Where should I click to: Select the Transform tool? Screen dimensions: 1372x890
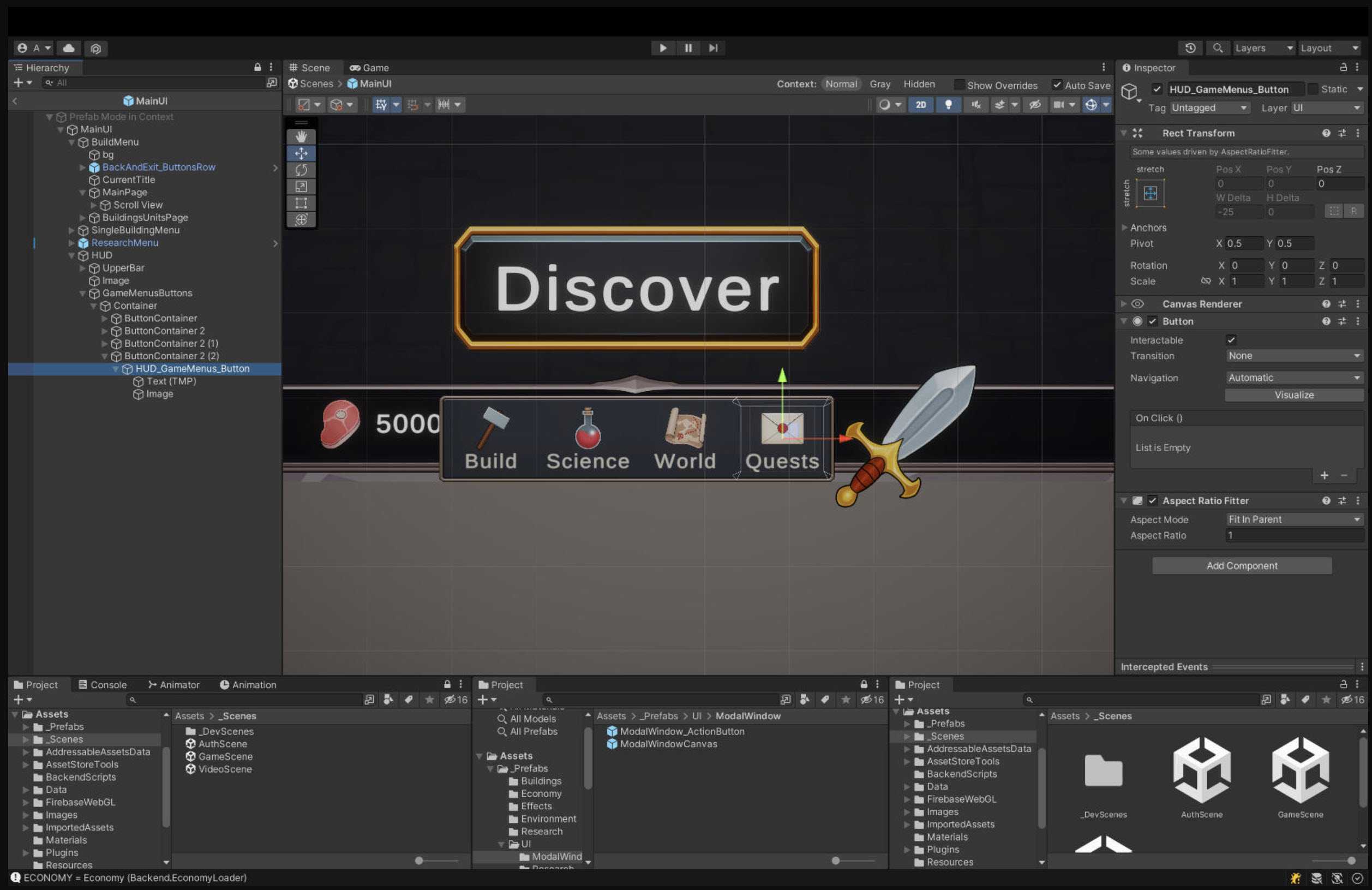301,220
